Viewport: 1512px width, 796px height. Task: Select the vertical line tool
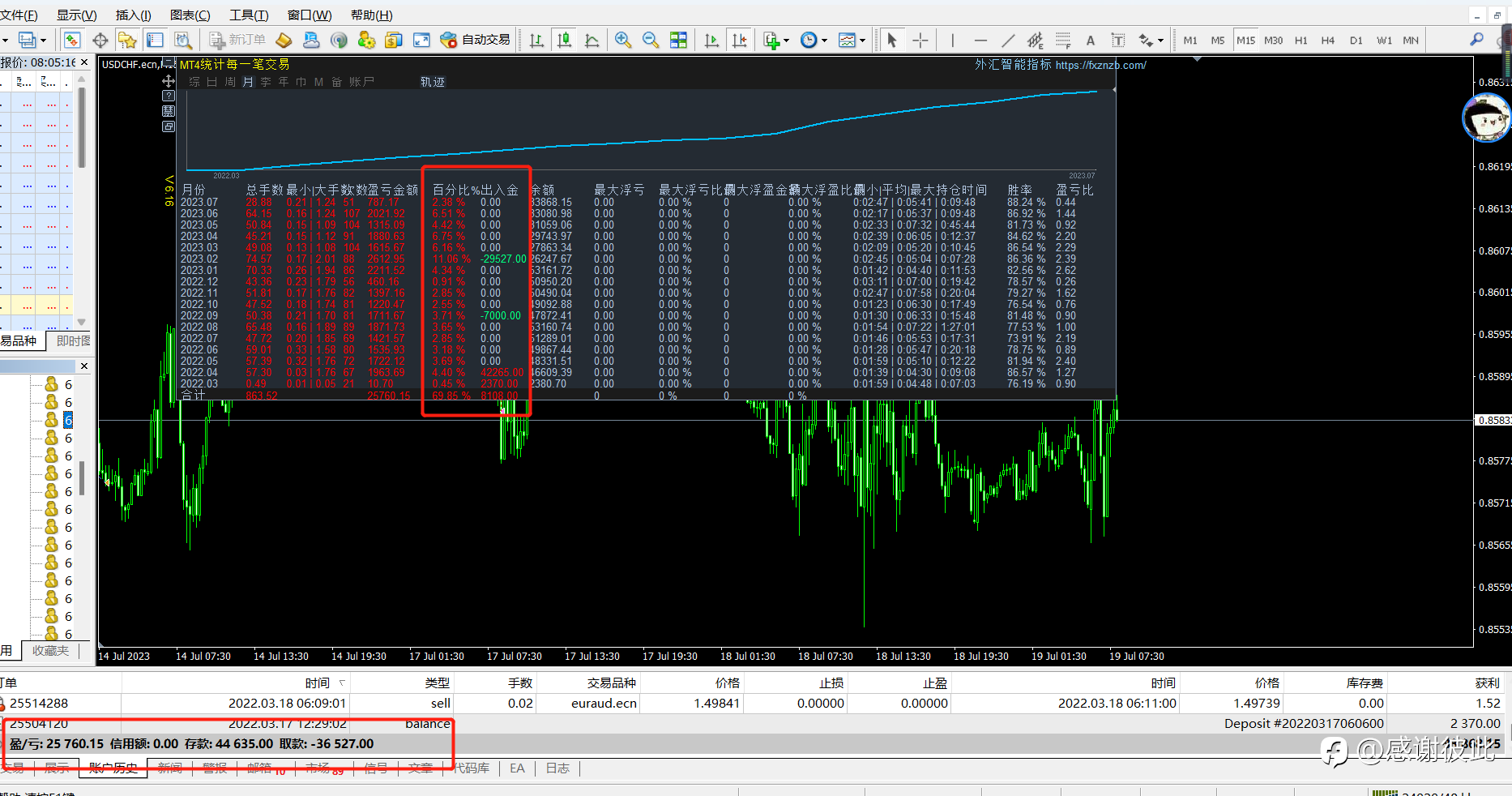953,40
